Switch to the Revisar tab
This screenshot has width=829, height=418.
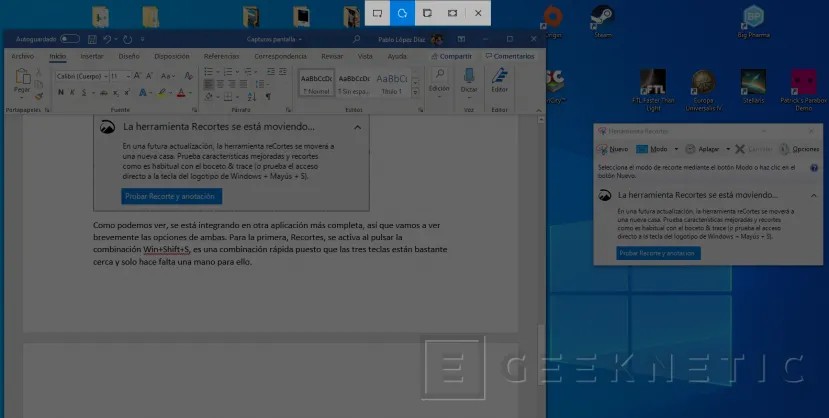click(x=332, y=56)
